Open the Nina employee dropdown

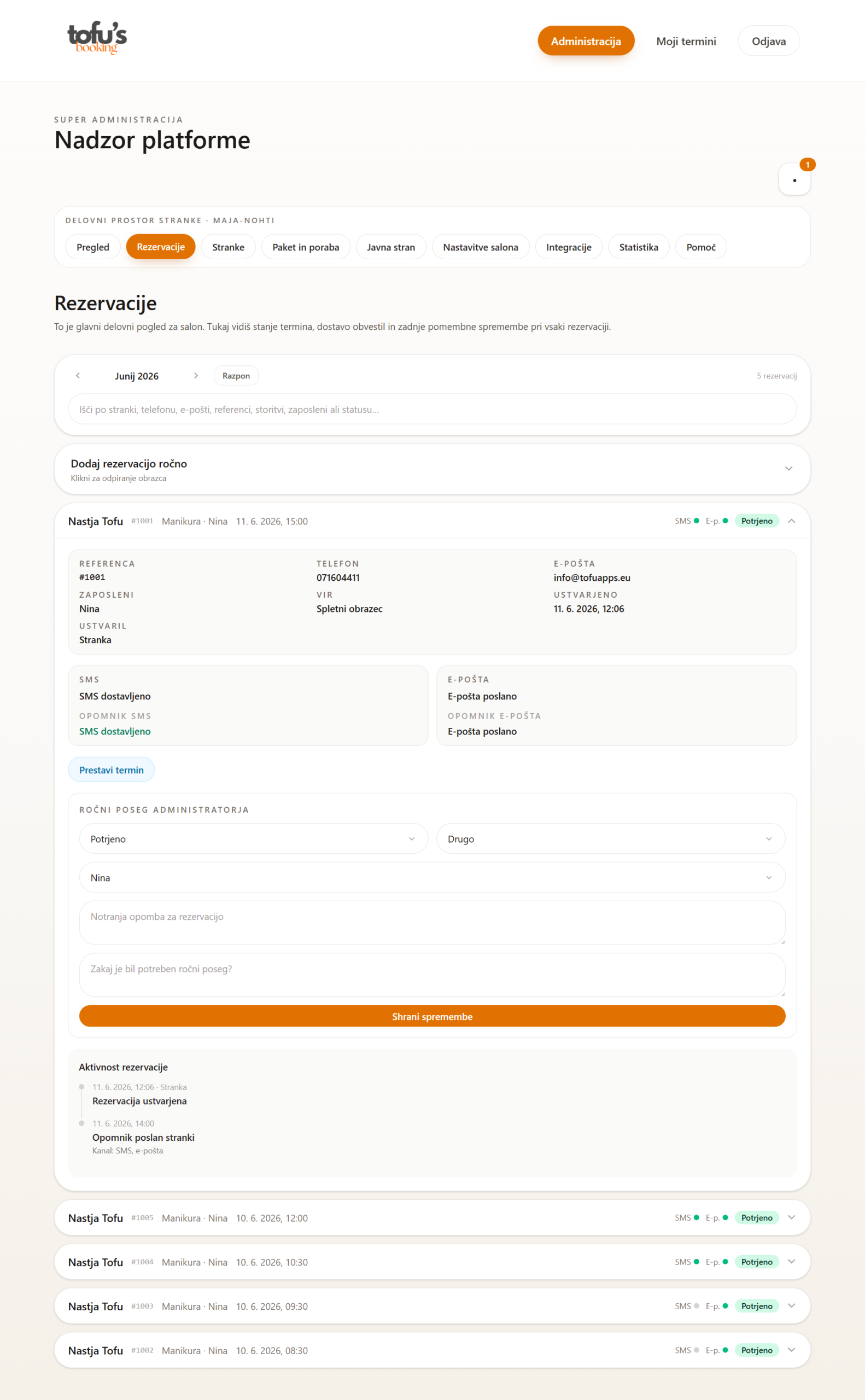coord(432,877)
